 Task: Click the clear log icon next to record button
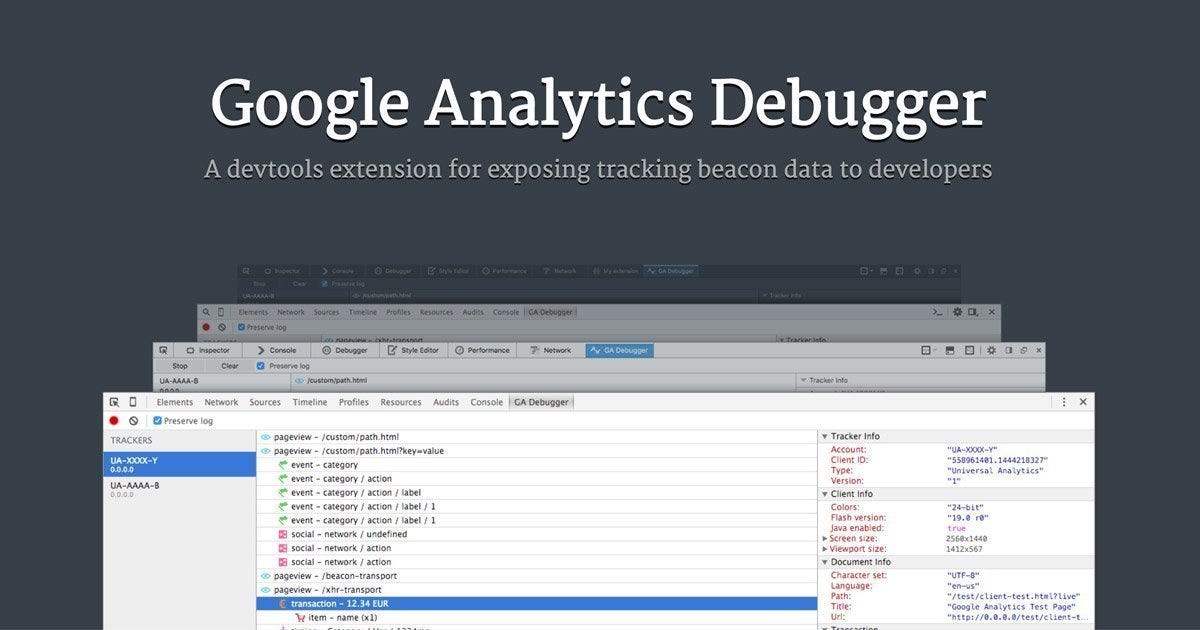click(133, 420)
